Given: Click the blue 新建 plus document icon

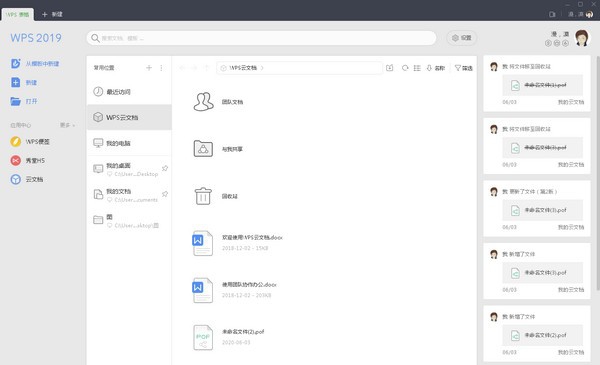Looking at the screenshot, I should tap(15, 82).
